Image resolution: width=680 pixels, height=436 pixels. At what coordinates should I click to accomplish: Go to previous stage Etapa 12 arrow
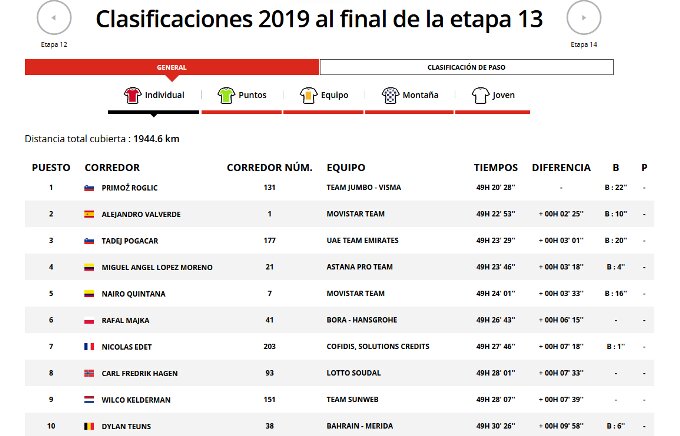coord(54,17)
